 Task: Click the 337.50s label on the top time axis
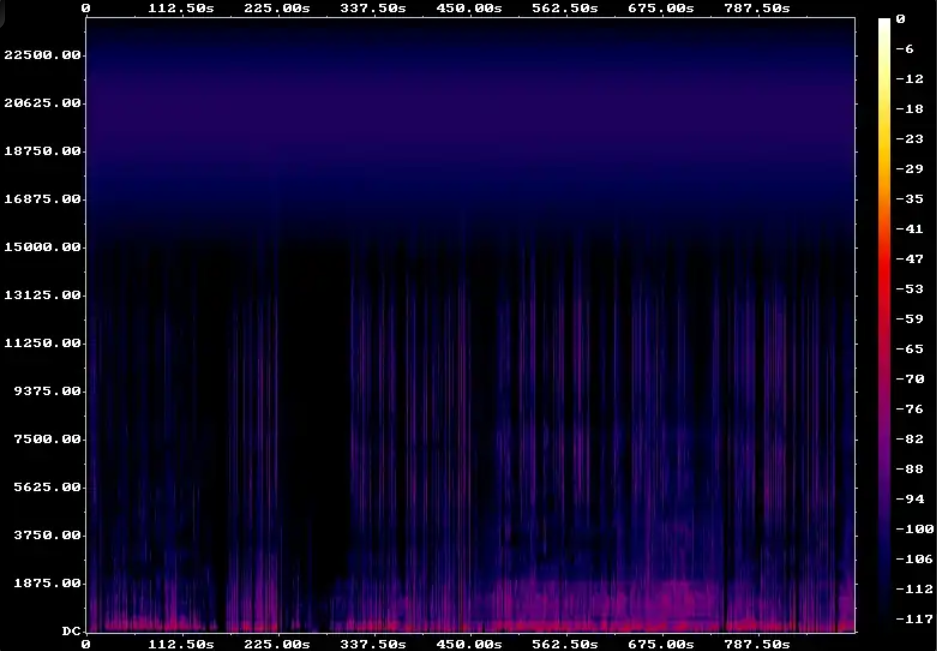pyautogui.click(x=373, y=8)
